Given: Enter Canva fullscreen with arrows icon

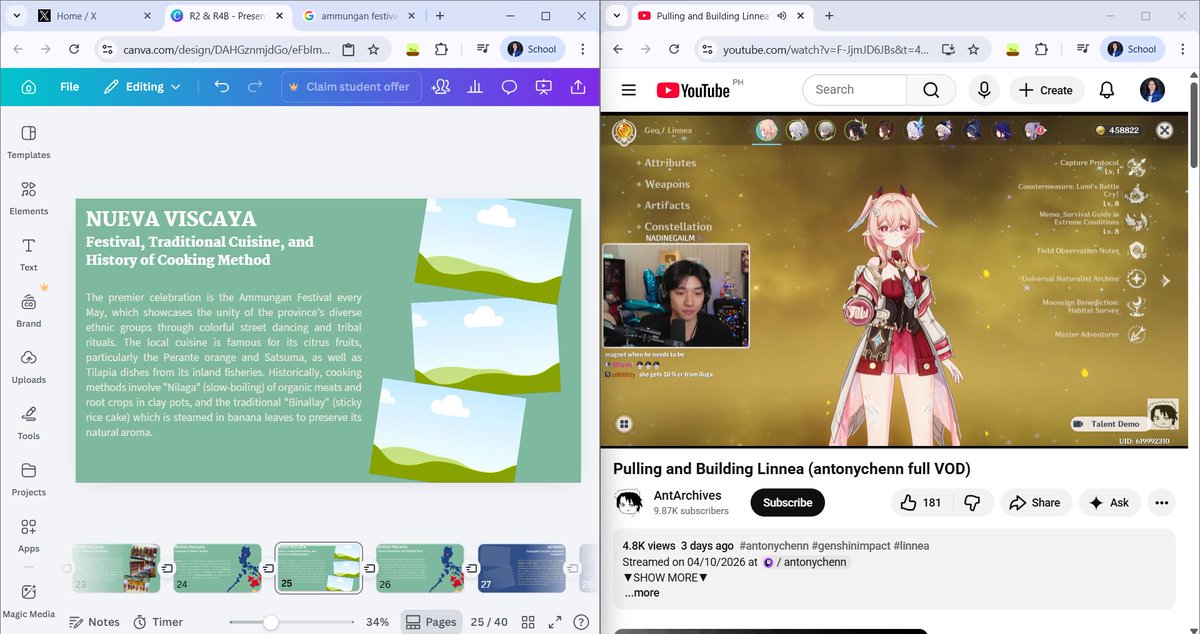Looking at the screenshot, I should 555,622.
